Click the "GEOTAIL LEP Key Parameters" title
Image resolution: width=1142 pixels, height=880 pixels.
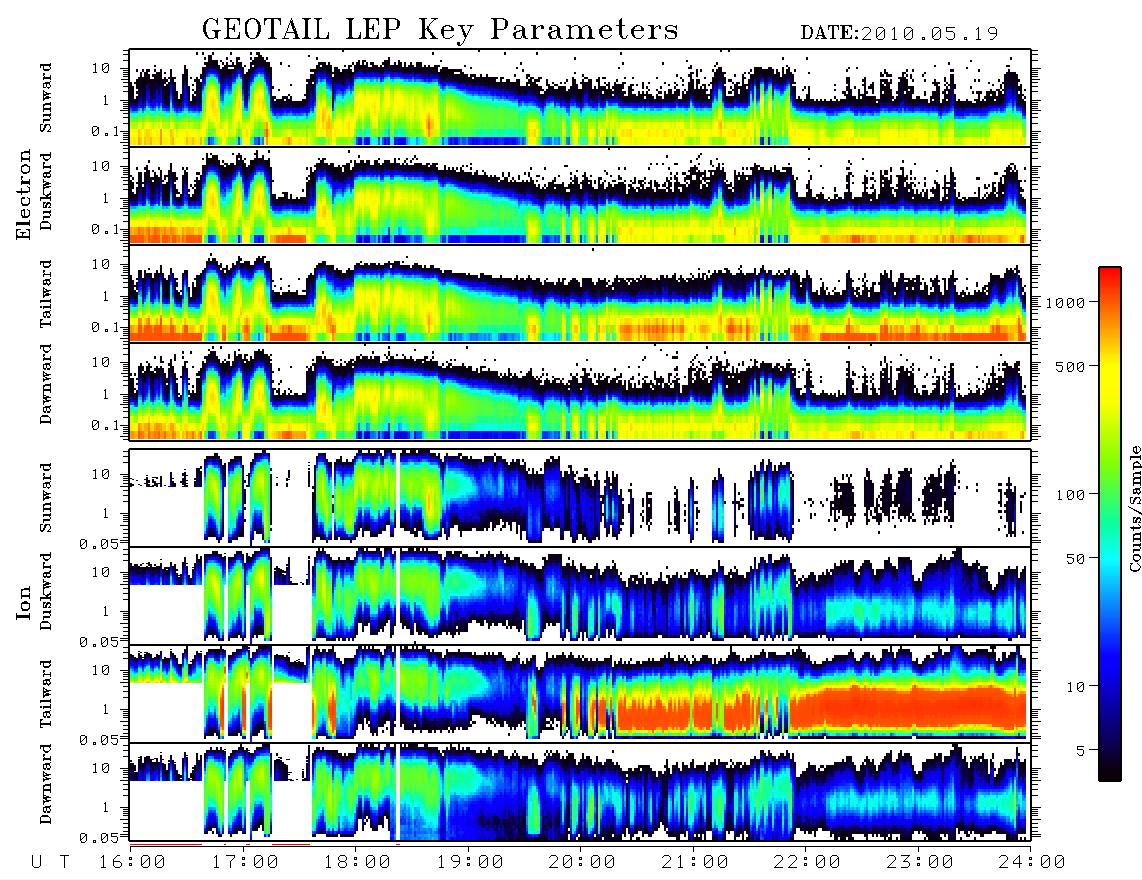tap(440, 30)
